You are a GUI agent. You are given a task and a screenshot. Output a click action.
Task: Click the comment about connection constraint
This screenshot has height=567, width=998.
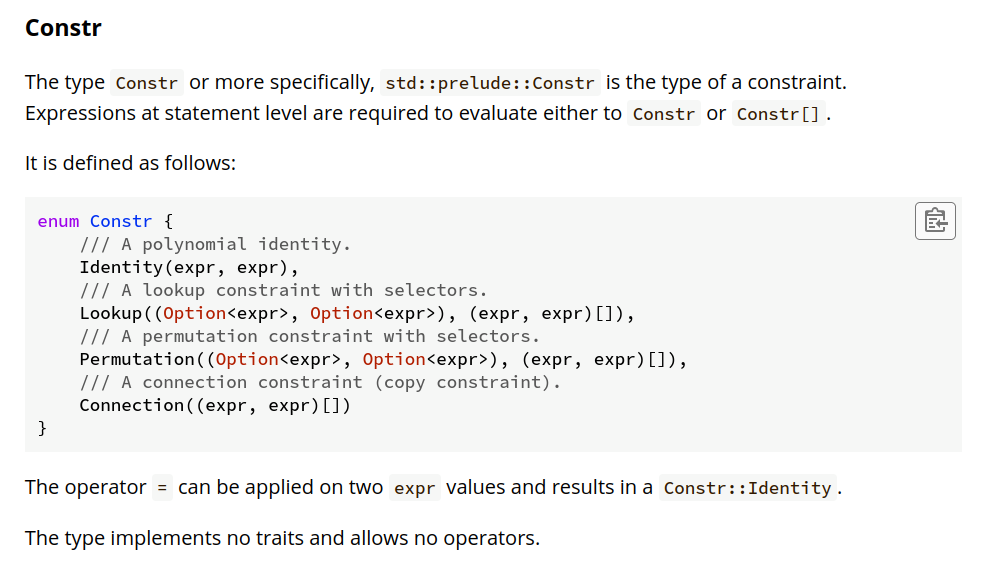tap(320, 382)
